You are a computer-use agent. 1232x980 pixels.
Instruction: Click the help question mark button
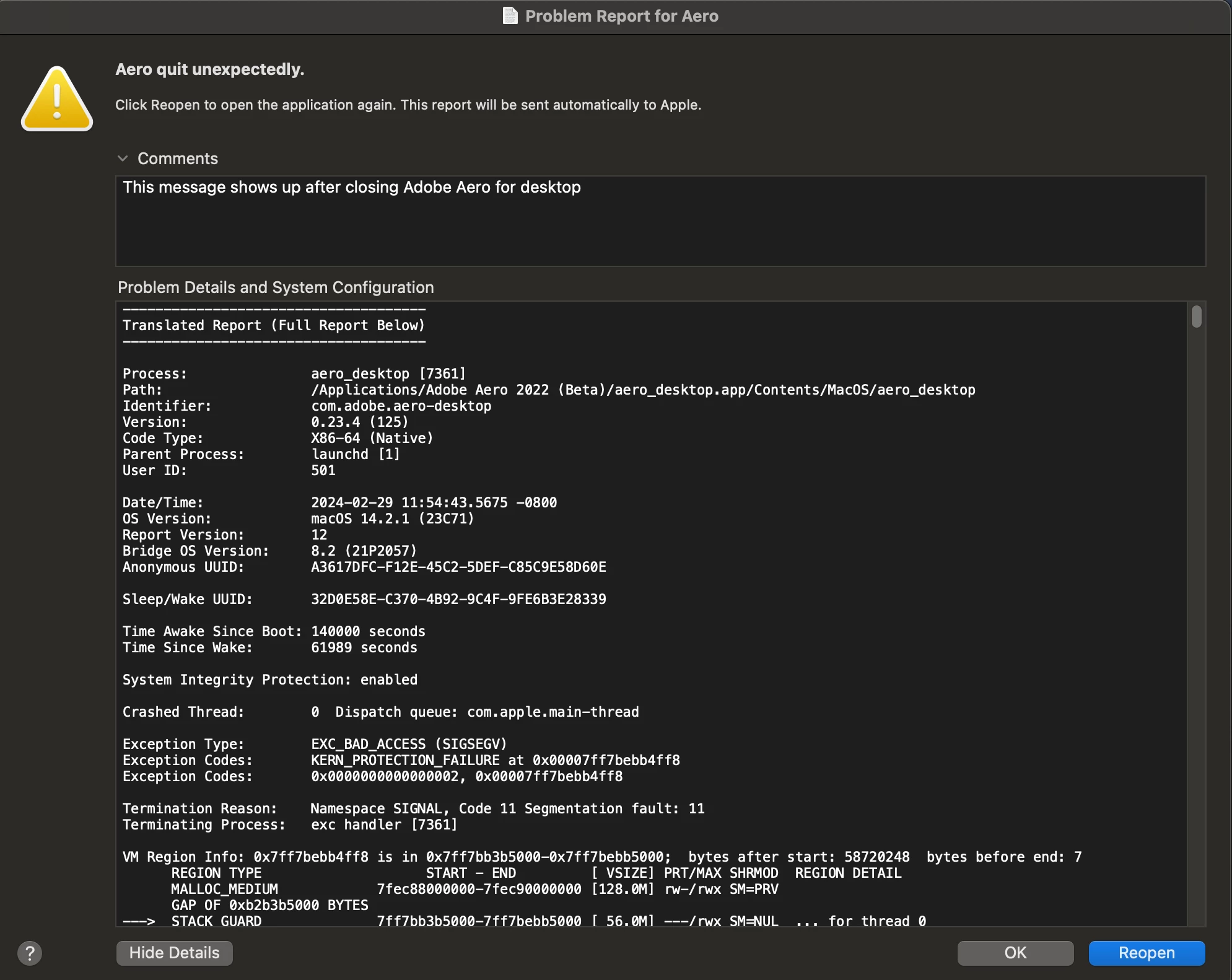click(30, 953)
